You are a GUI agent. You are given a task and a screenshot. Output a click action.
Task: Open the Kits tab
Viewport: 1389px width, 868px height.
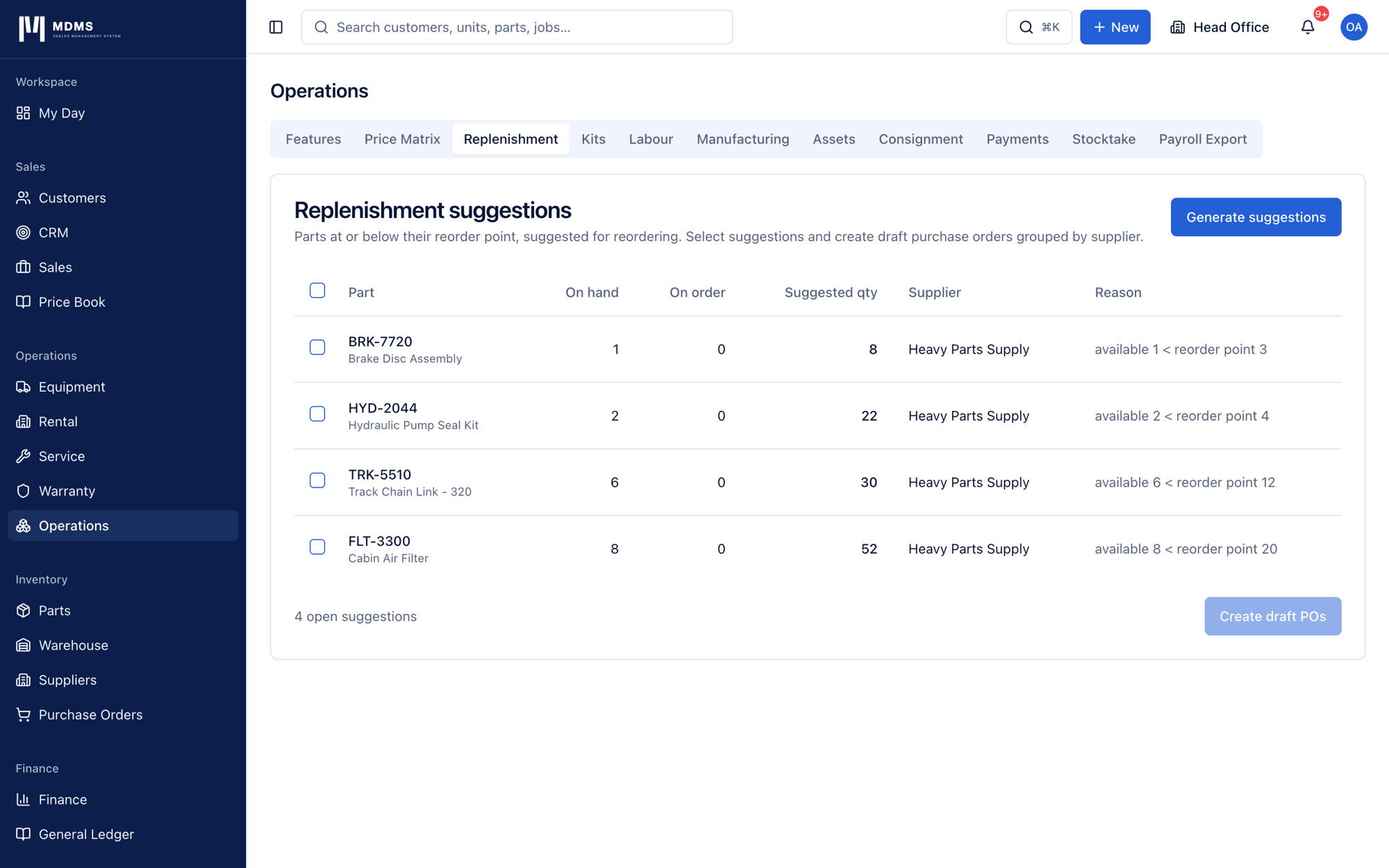[x=594, y=139]
